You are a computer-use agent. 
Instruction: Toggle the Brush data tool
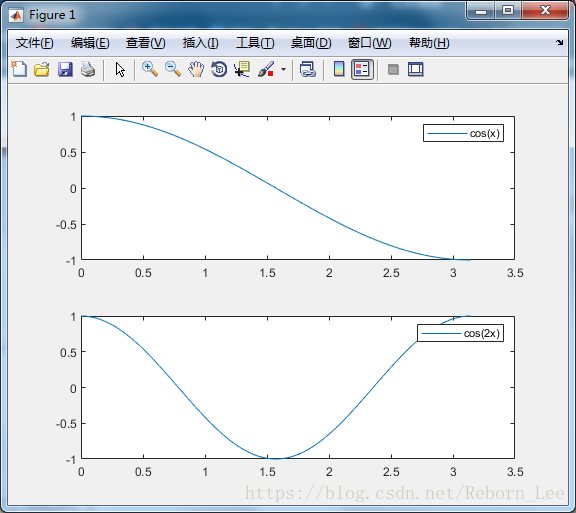pyautogui.click(x=266, y=69)
